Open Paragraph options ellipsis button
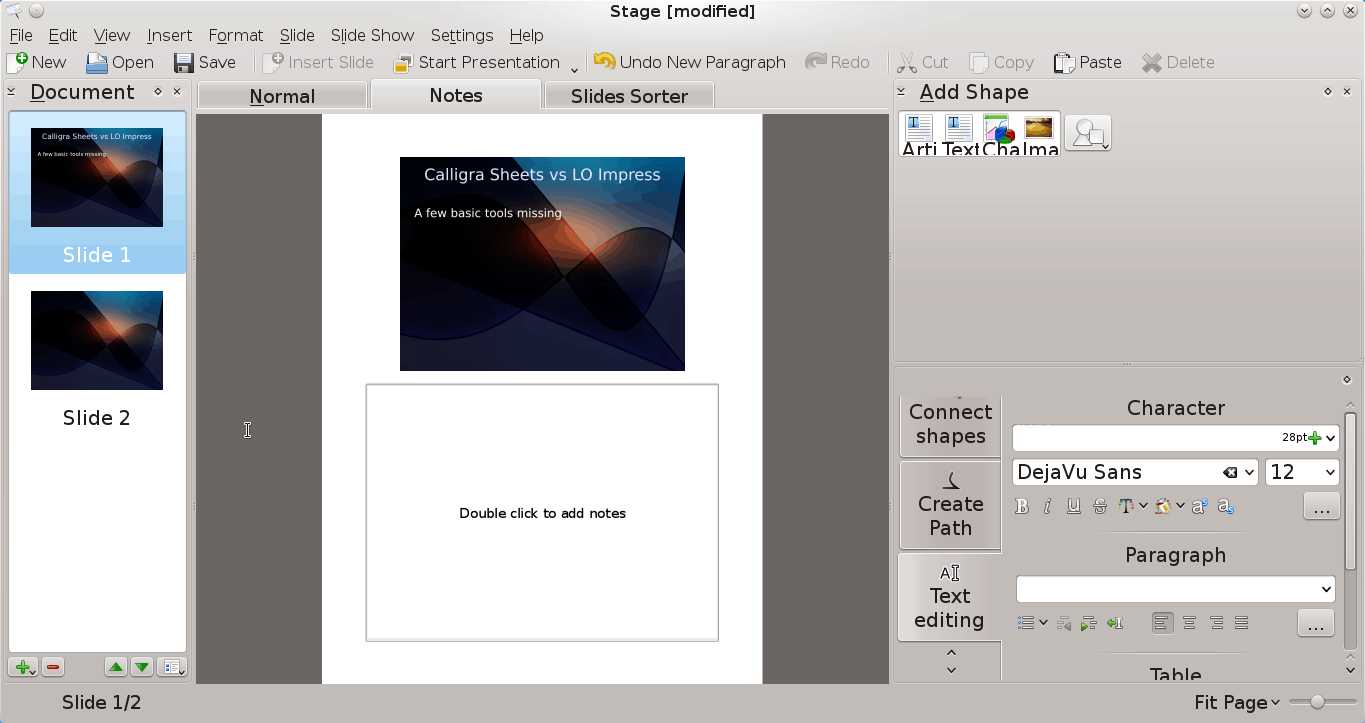 click(1315, 623)
